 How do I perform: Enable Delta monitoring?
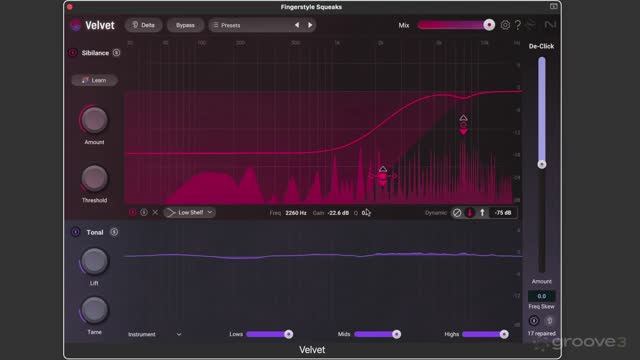[143, 25]
